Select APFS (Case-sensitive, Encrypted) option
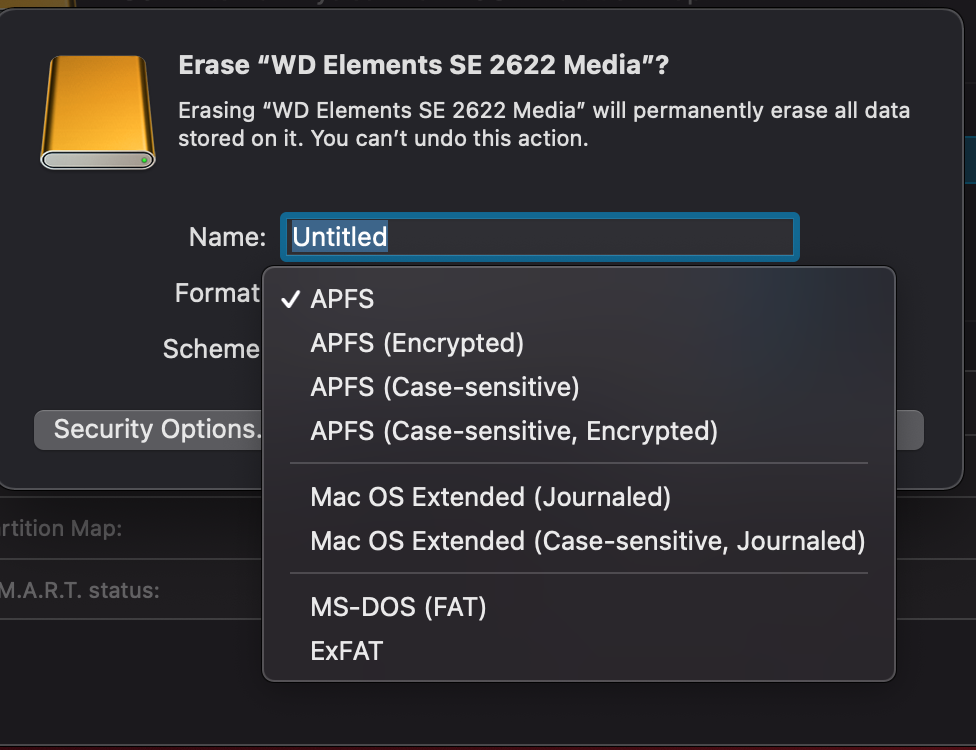This screenshot has width=976, height=750. (579, 431)
